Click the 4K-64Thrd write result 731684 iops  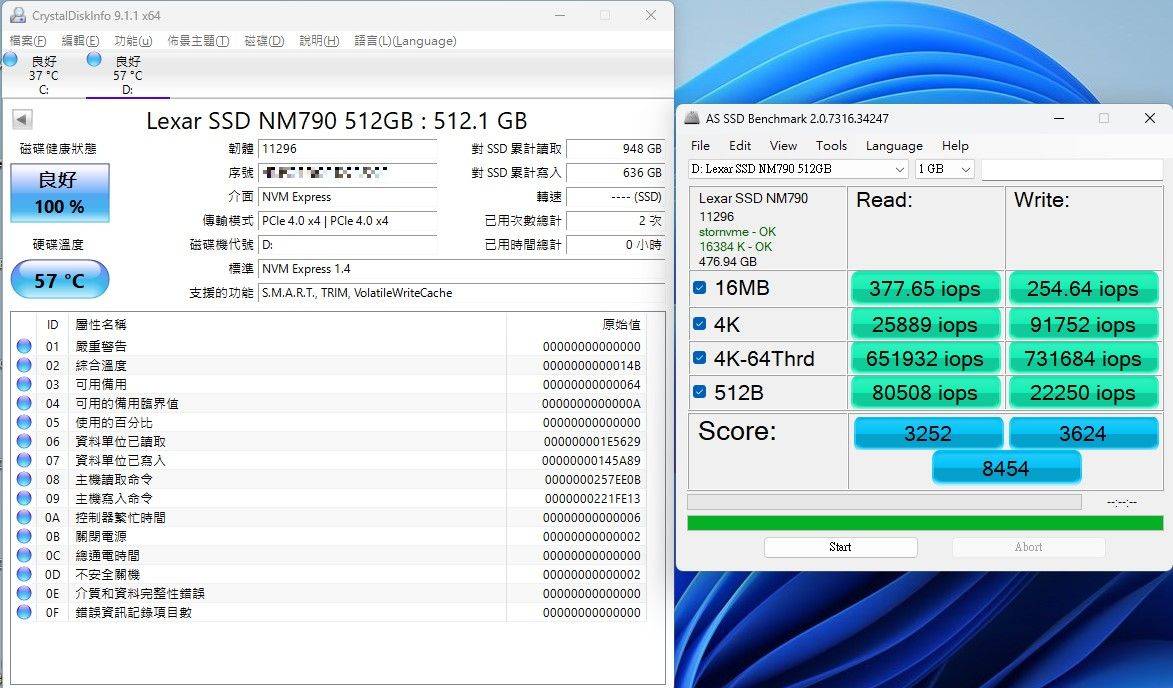(1082, 359)
